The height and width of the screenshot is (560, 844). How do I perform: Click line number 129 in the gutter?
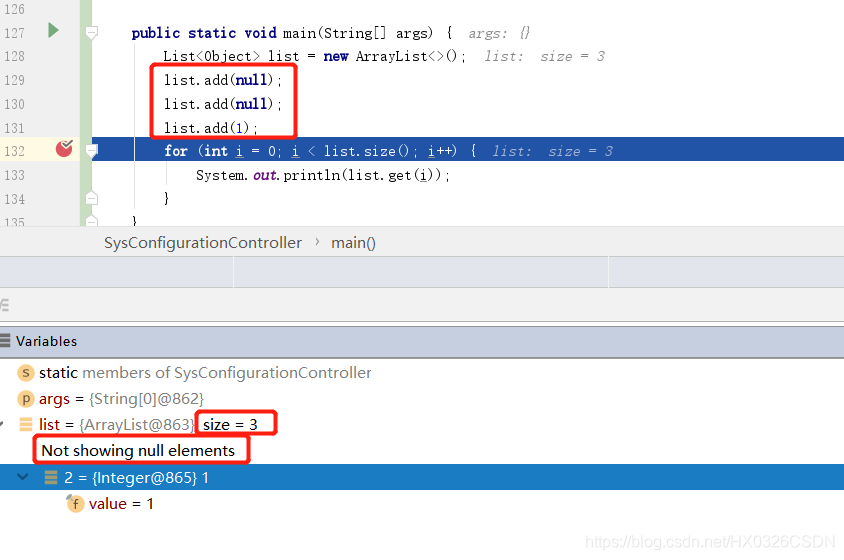[x=14, y=80]
